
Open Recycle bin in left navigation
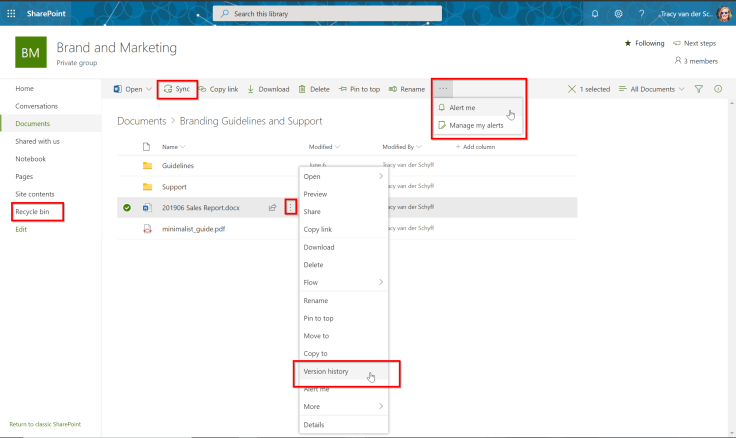(x=33, y=211)
